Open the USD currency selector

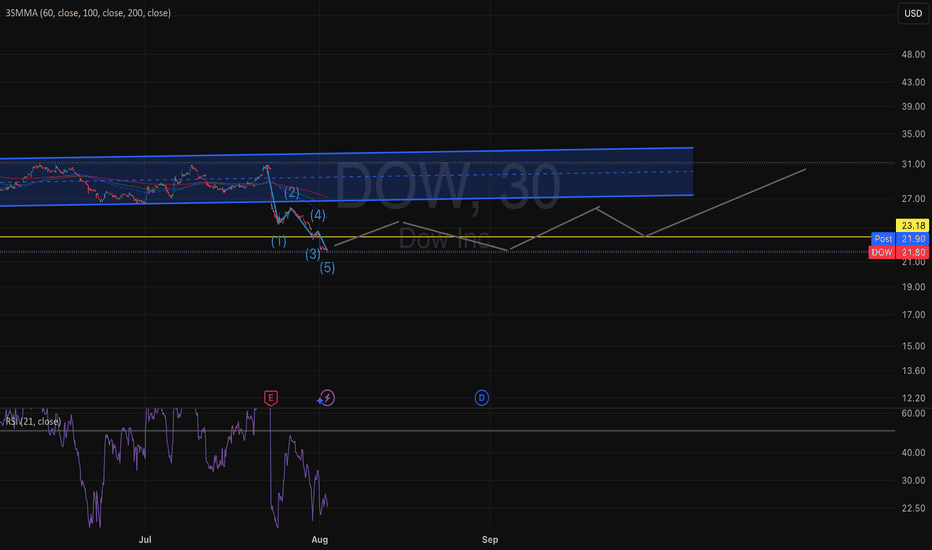[913, 13]
